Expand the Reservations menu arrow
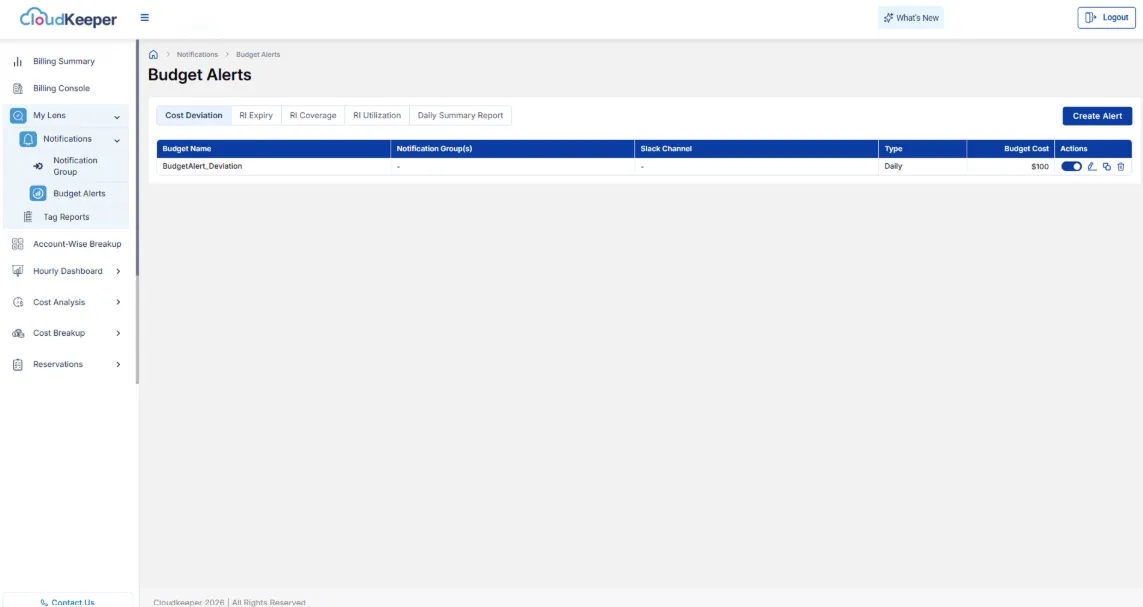Image resolution: width=1143 pixels, height=607 pixels. pyautogui.click(x=118, y=364)
